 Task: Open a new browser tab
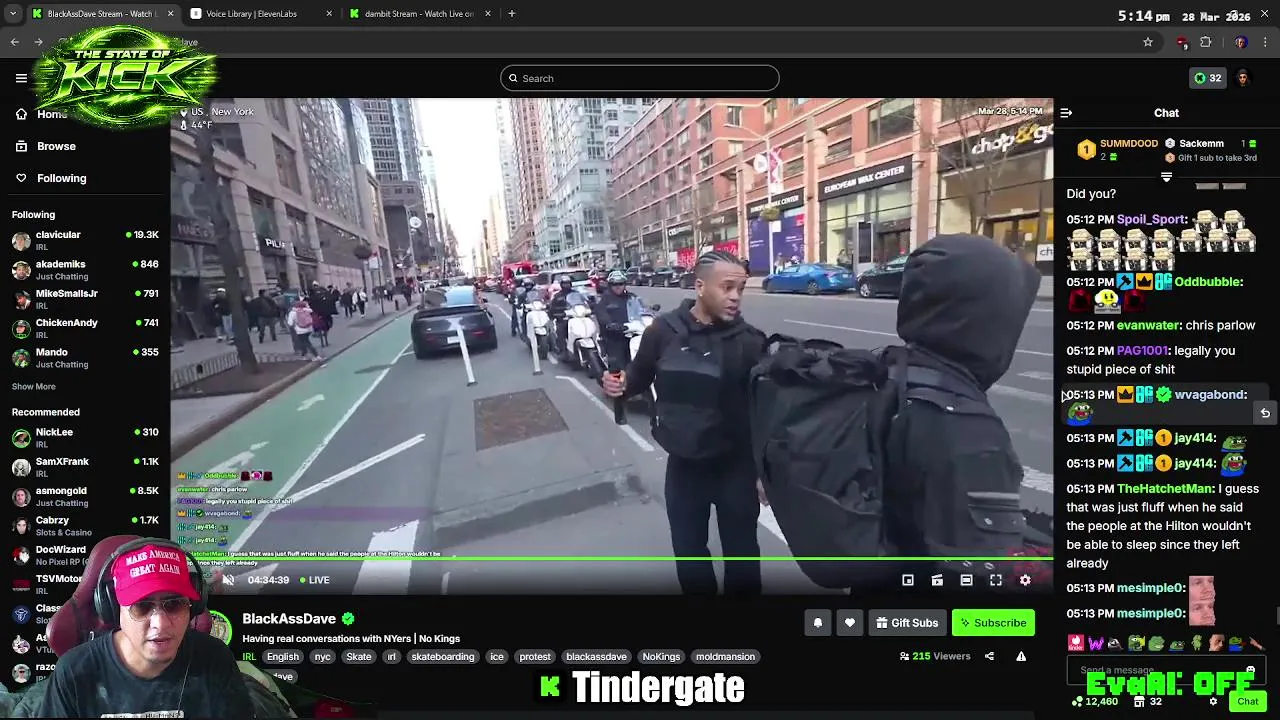(512, 14)
